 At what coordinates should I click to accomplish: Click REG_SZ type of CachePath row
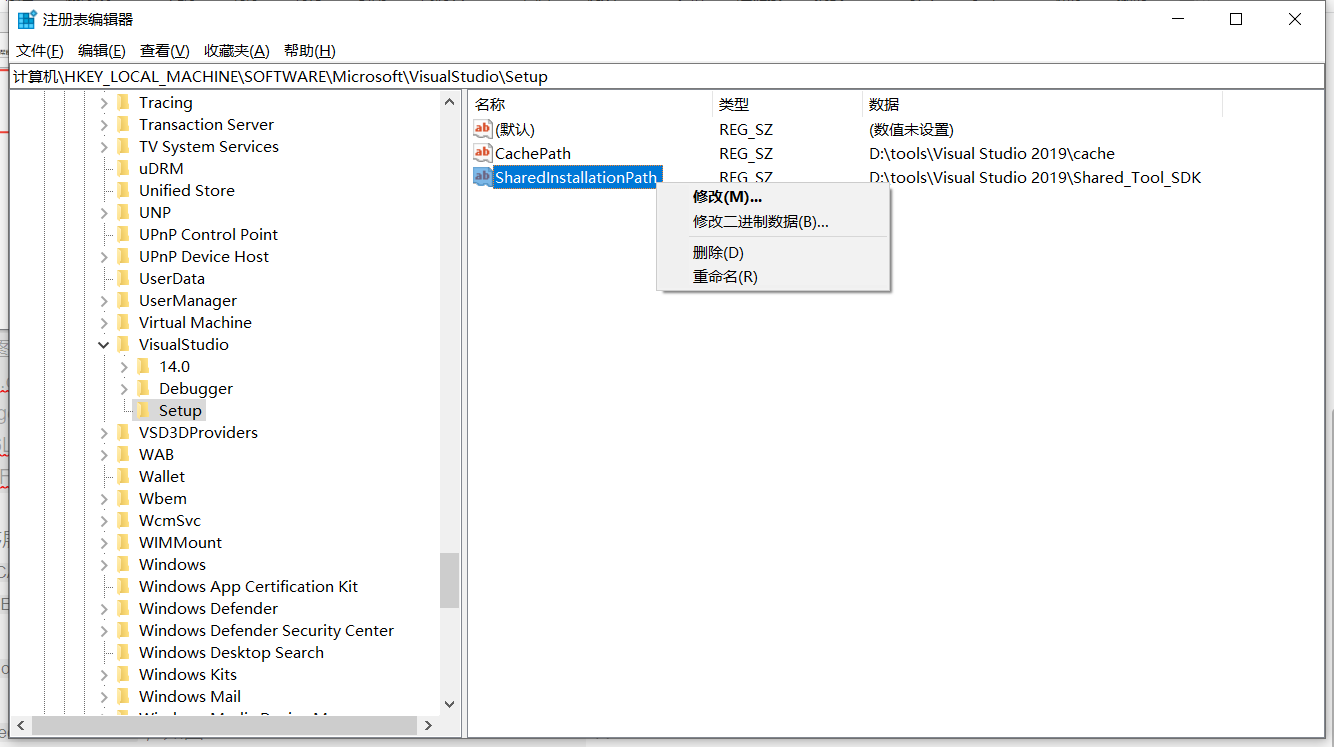[x=746, y=153]
